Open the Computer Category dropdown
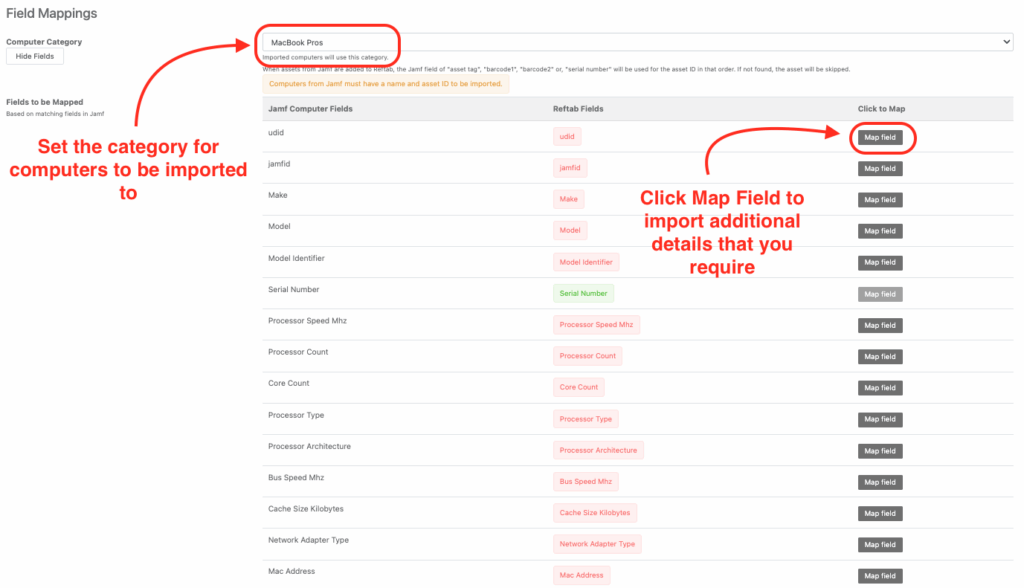The image size is (1024, 588). (x=637, y=43)
